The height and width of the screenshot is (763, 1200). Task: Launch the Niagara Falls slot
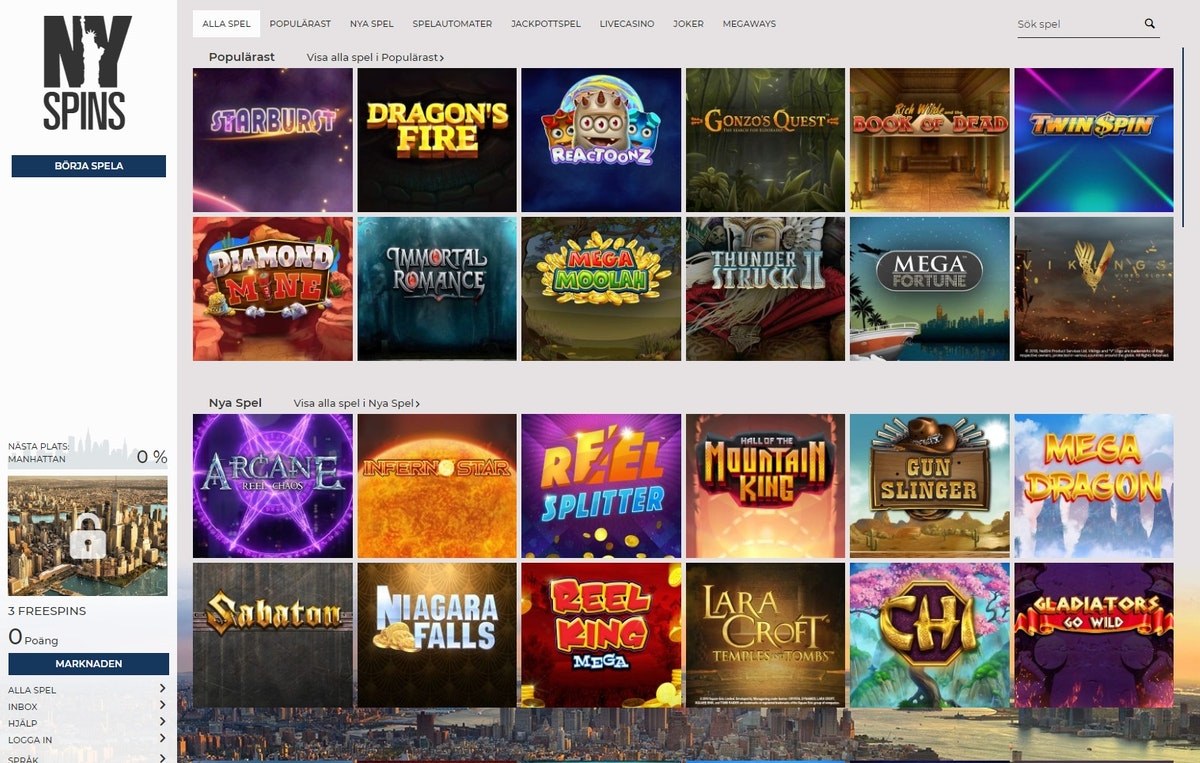click(436, 634)
